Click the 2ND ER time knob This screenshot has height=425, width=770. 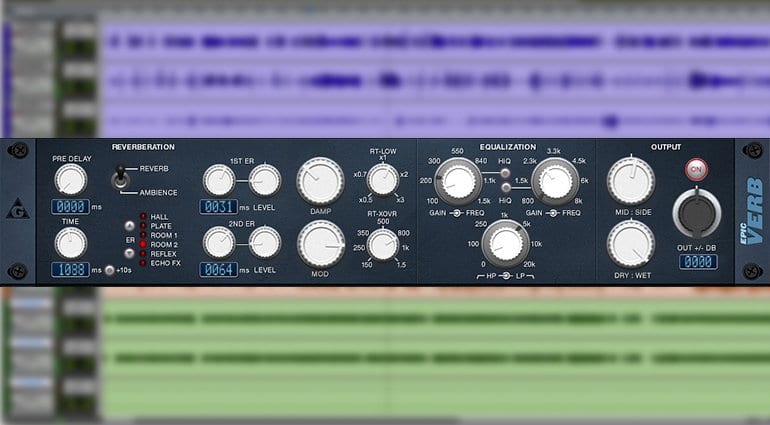pyautogui.click(x=219, y=243)
